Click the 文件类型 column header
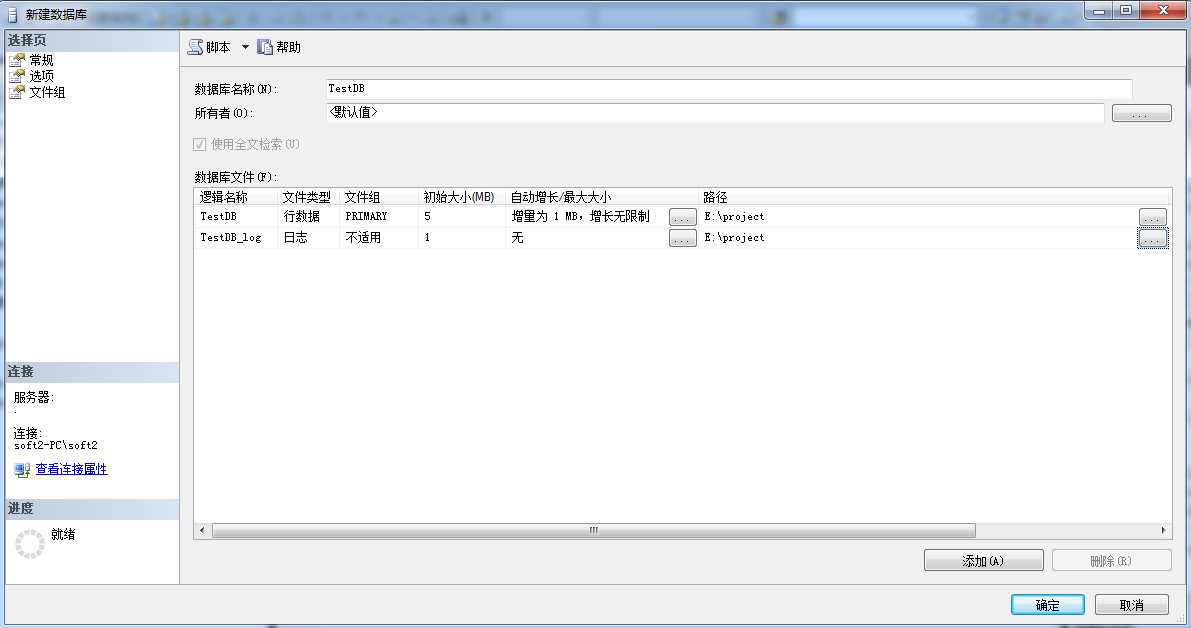 pyautogui.click(x=308, y=197)
